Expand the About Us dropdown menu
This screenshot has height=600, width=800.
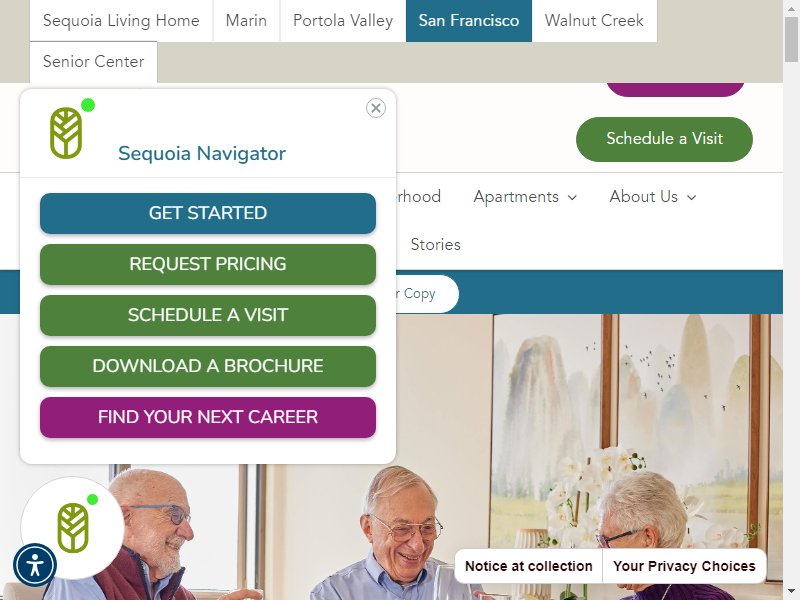click(x=653, y=197)
